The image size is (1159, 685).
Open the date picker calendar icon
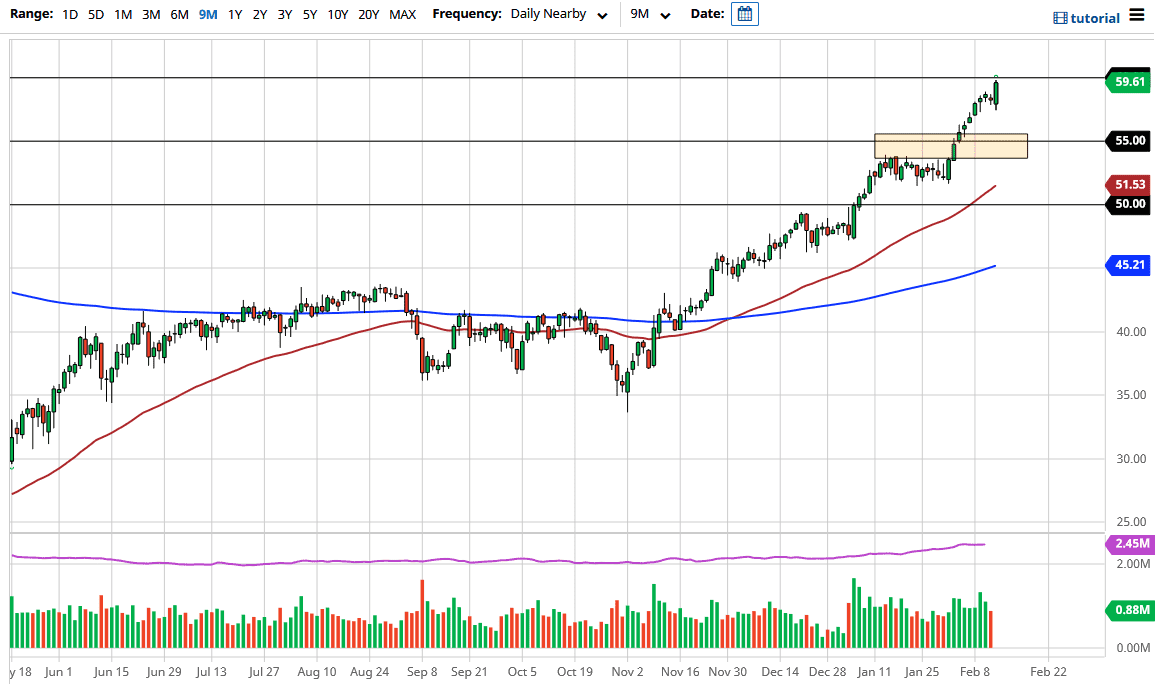(744, 14)
